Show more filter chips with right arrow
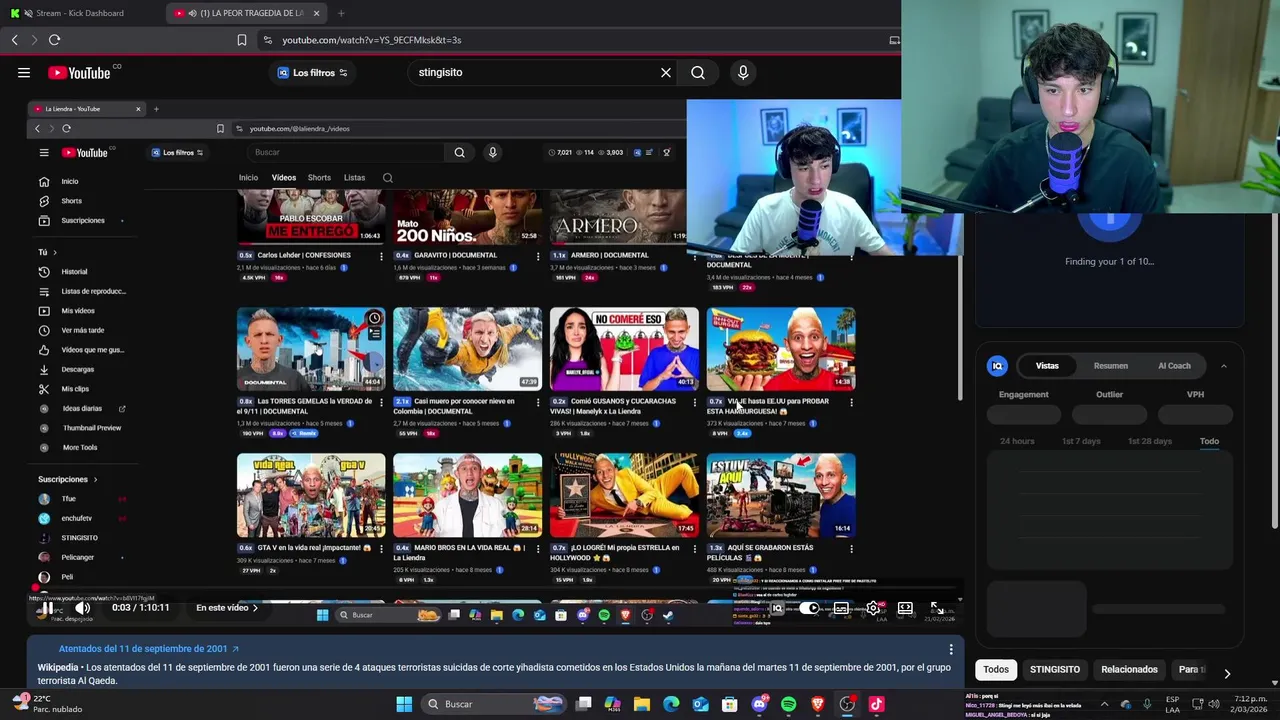1280x720 pixels. pyautogui.click(x=1227, y=673)
